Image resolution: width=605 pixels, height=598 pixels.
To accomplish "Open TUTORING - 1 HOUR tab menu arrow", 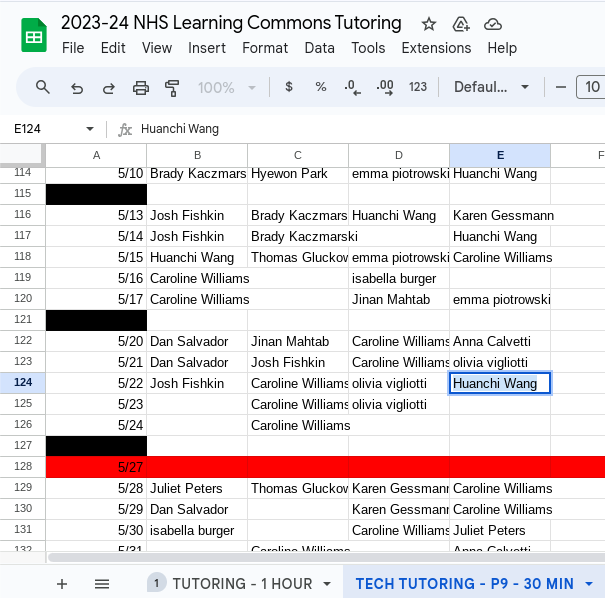I will tap(327, 584).
